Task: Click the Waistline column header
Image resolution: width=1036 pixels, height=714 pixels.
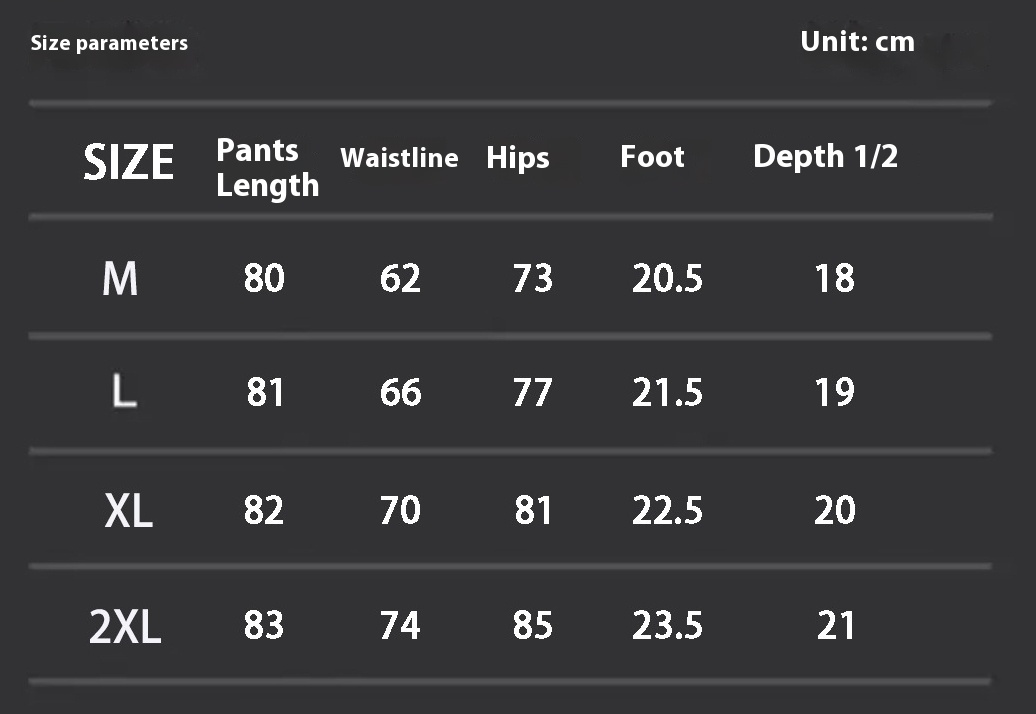Action: point(399,158)
